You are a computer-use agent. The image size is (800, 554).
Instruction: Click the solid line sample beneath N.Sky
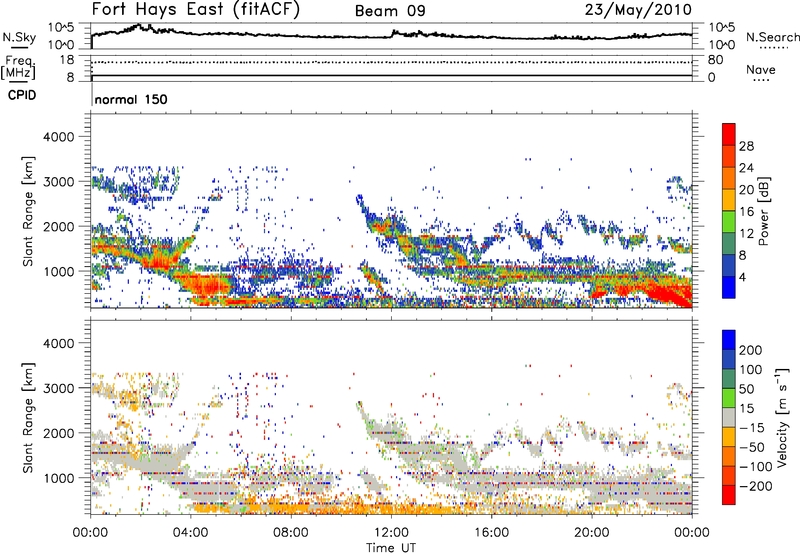pos(19,47)
